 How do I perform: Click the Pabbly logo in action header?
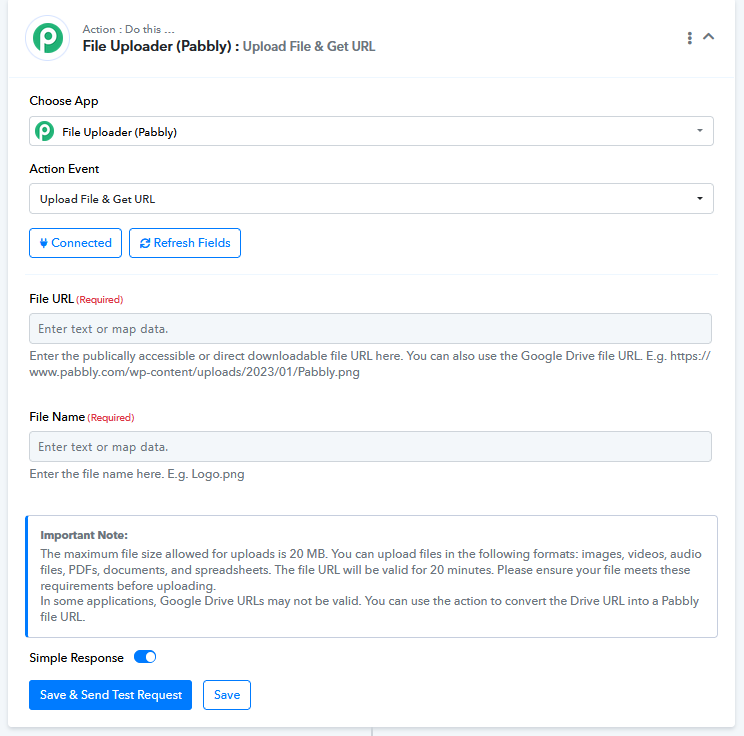pos(47,38)
